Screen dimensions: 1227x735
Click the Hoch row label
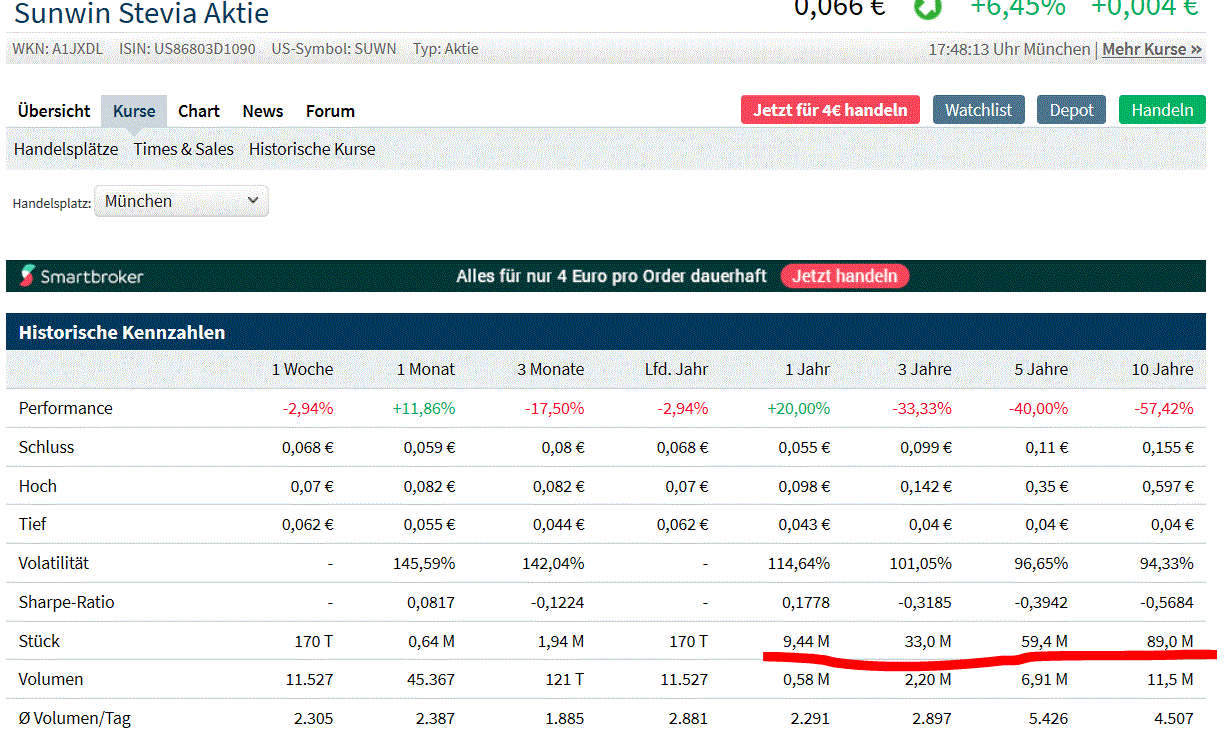(x=38, y=486)
